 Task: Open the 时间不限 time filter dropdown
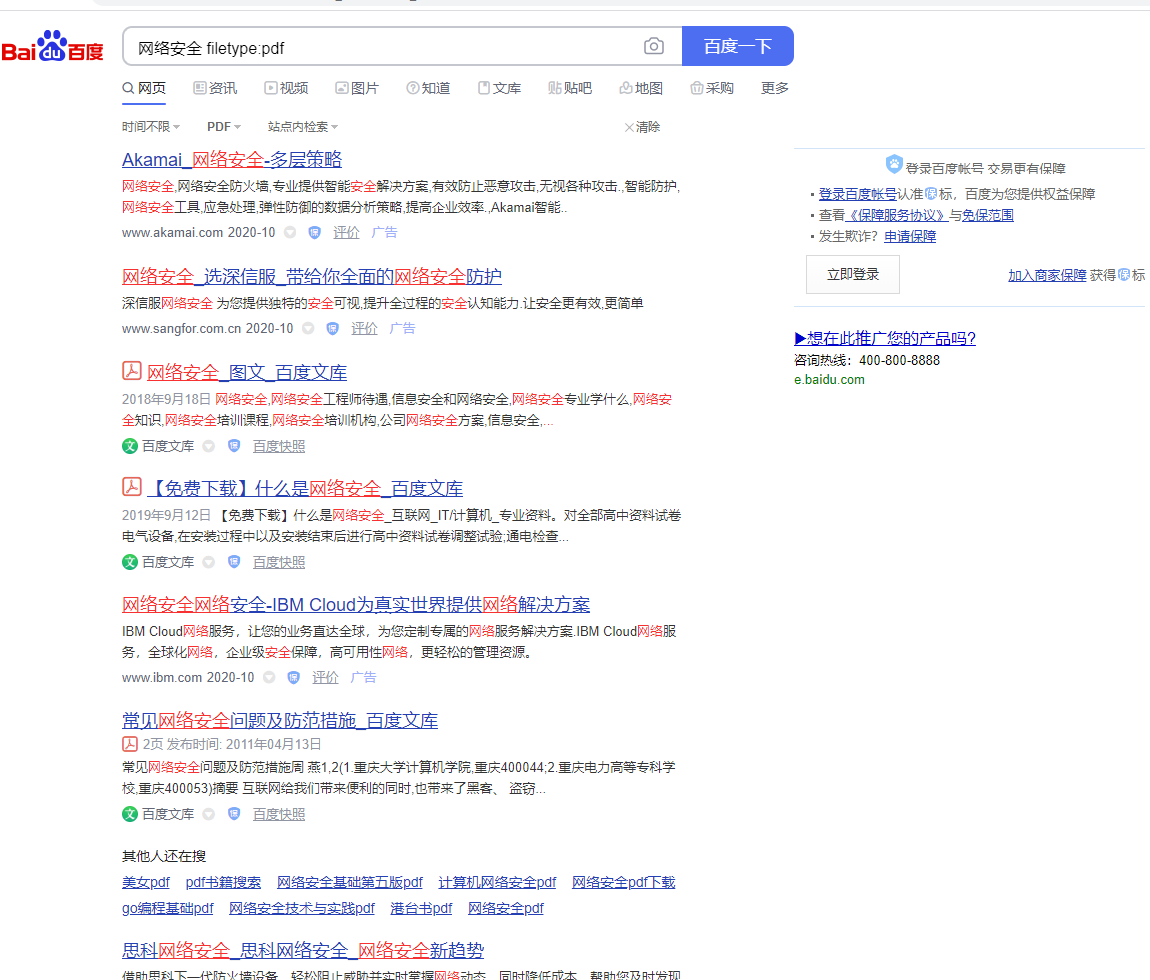[150, 127]
